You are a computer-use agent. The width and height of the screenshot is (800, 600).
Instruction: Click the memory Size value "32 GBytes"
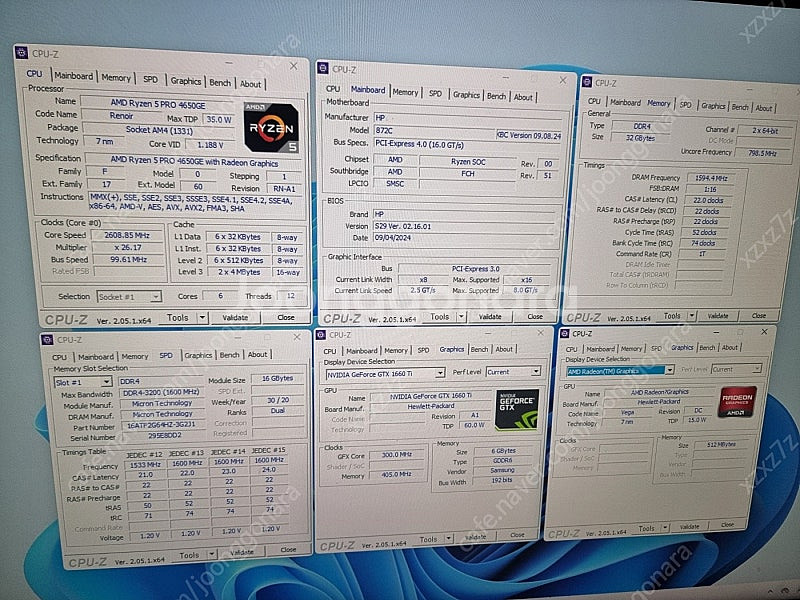point(640,138)
